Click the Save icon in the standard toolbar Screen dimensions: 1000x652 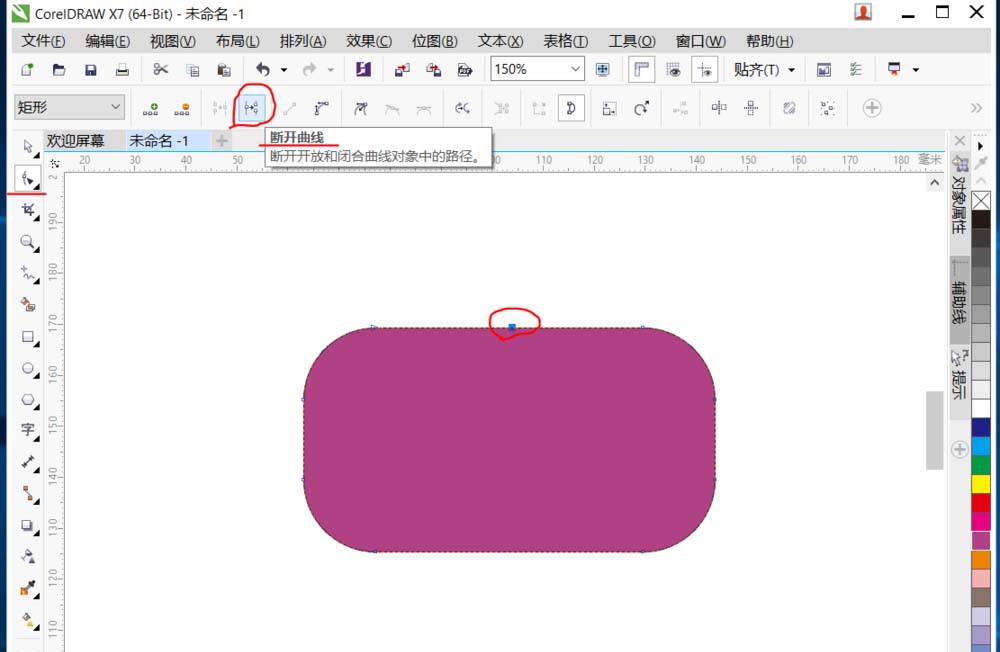click(91, 70)
